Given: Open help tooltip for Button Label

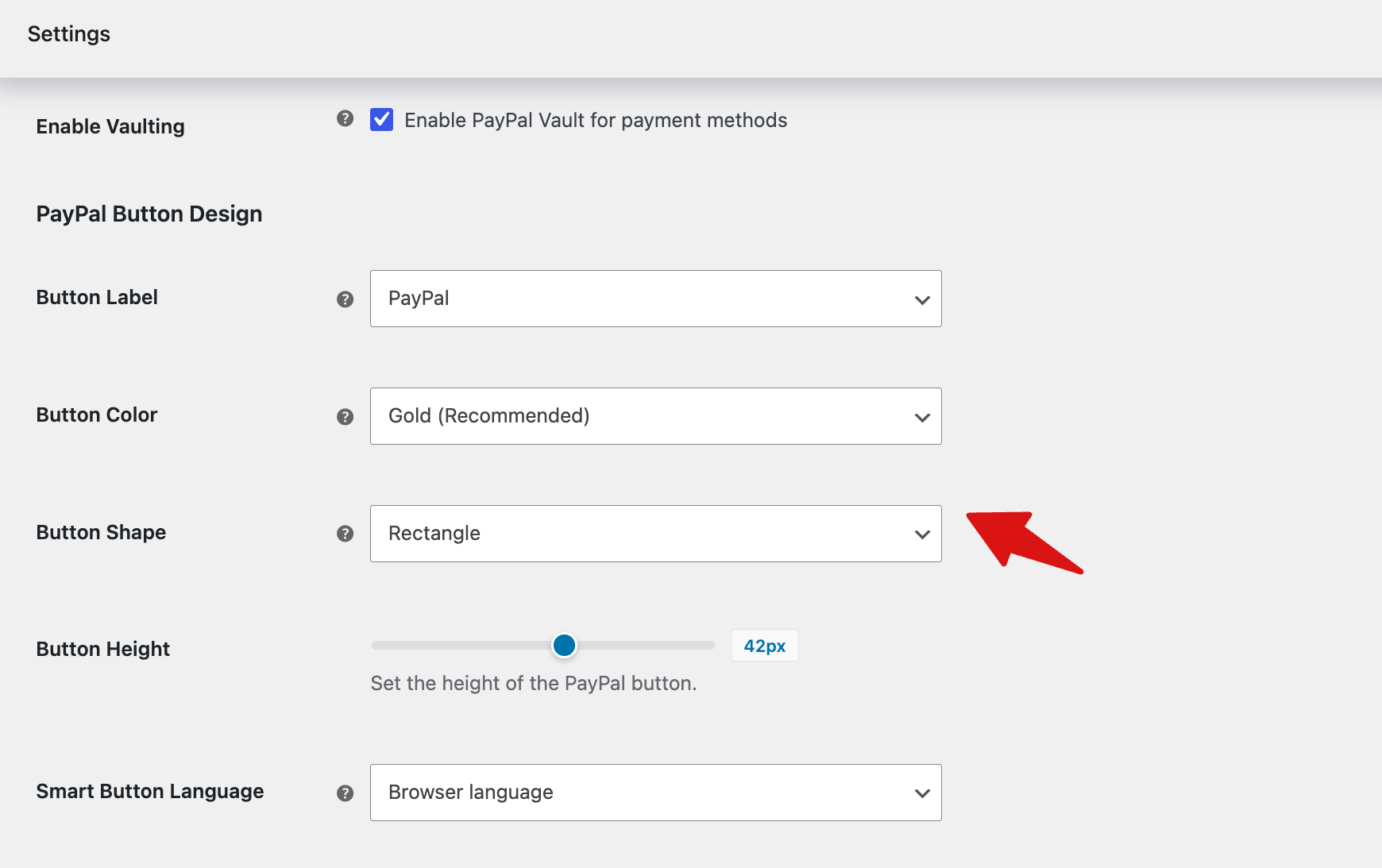Looking at the screenshot, I should tap(345, 299).
